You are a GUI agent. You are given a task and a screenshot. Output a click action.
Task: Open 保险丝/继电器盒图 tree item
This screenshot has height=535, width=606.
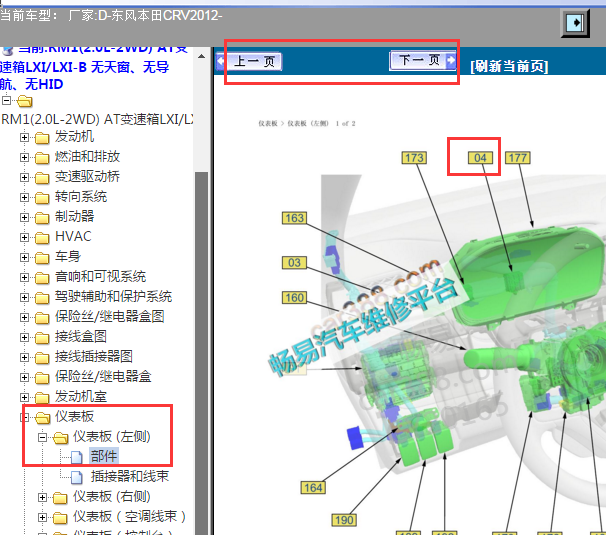coord(109,317)
